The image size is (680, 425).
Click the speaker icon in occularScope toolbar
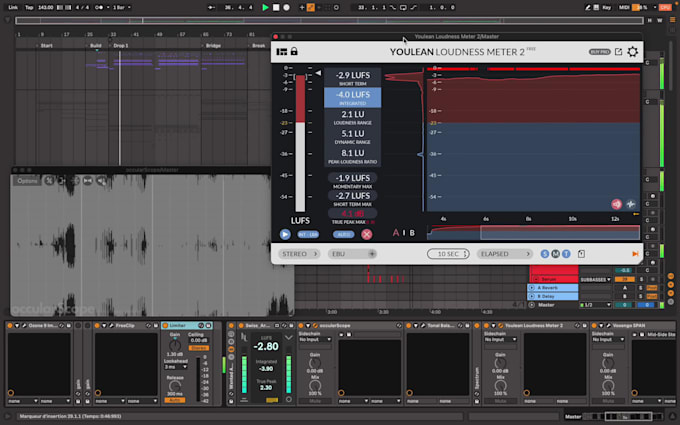pos(101,181)
